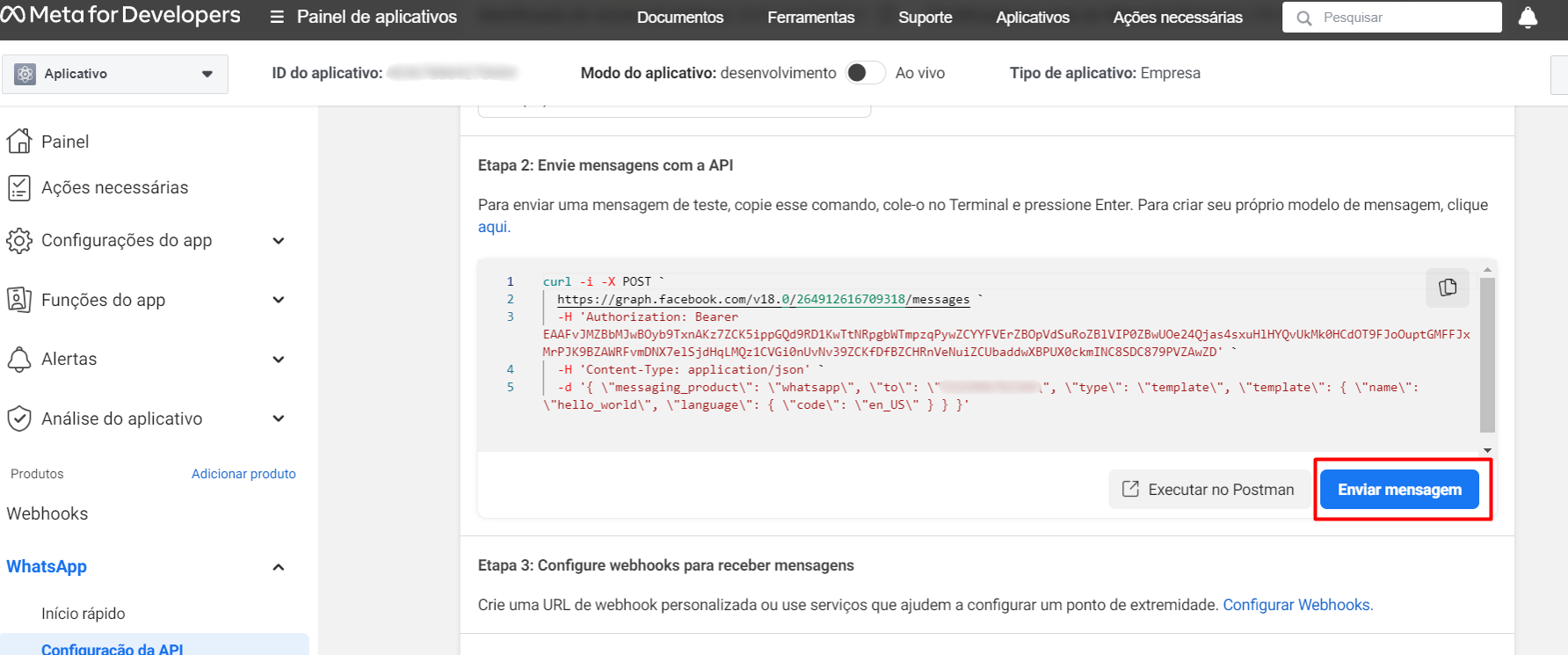The image size is (1568, 655).
Task: Open the hamburger menu icon
Action: pyautogui.click(x=277, y=18)
